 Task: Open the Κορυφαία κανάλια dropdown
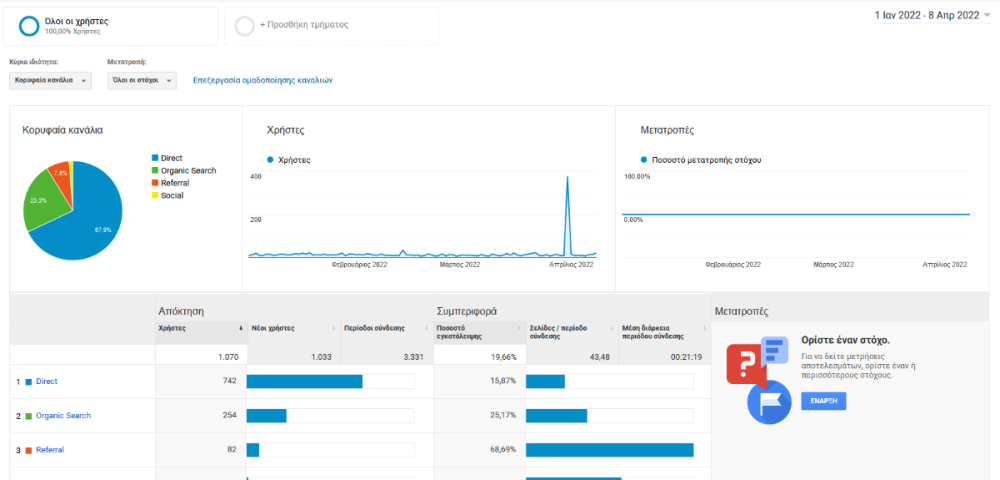click(x=51, y=80)
